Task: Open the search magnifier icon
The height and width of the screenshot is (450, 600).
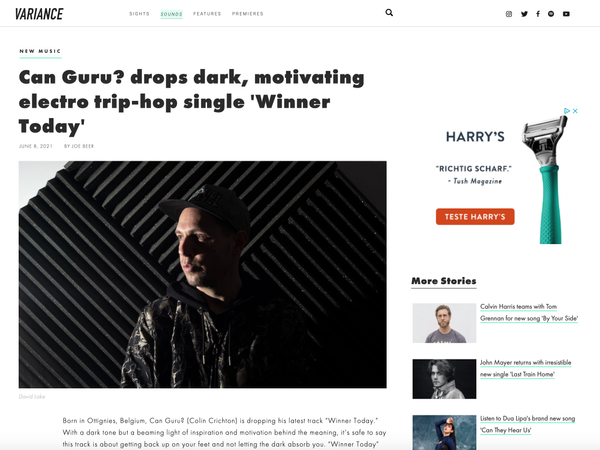Action: [x=389, y=13]
